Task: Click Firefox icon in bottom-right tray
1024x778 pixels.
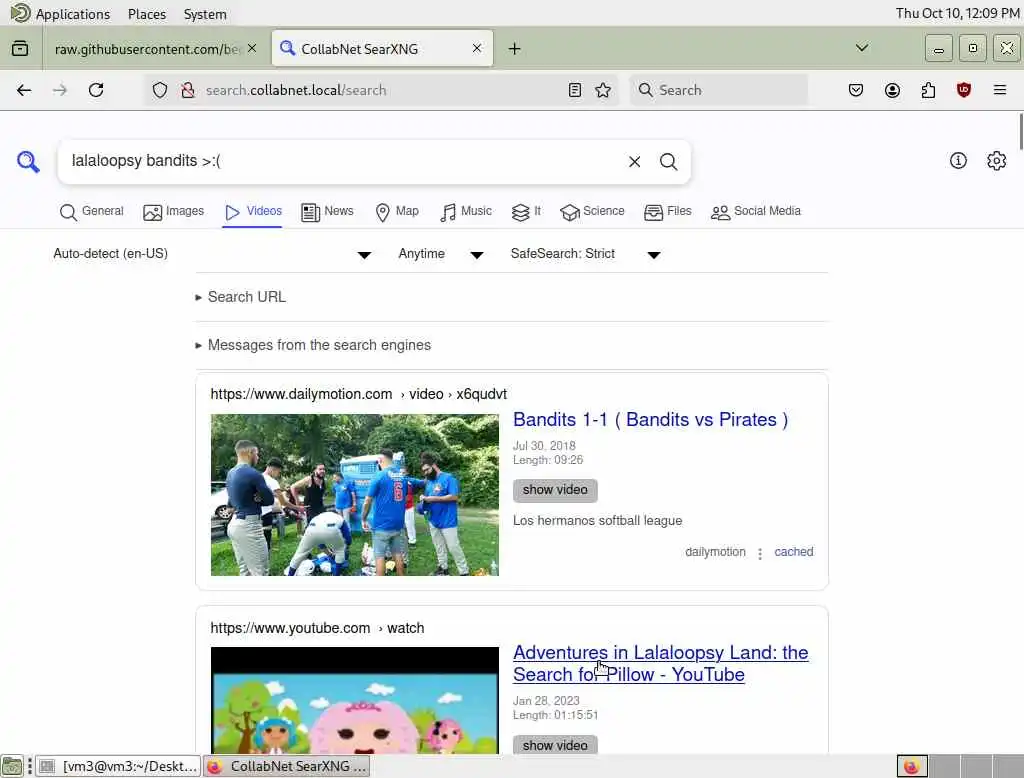Action: [x=912, y=766]
